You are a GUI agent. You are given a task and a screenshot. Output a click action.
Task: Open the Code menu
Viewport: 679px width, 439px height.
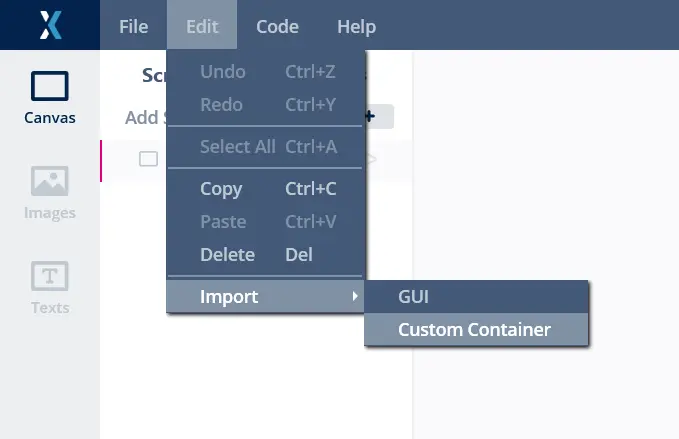[277, 27]
